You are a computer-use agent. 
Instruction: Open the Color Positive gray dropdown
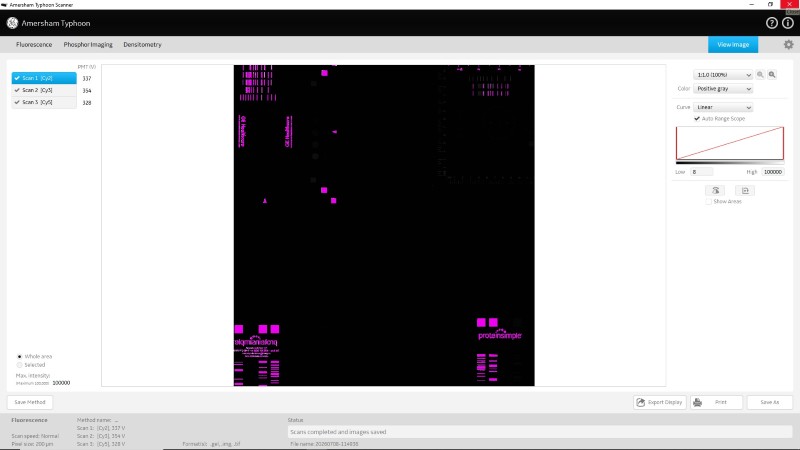(723, 89)
